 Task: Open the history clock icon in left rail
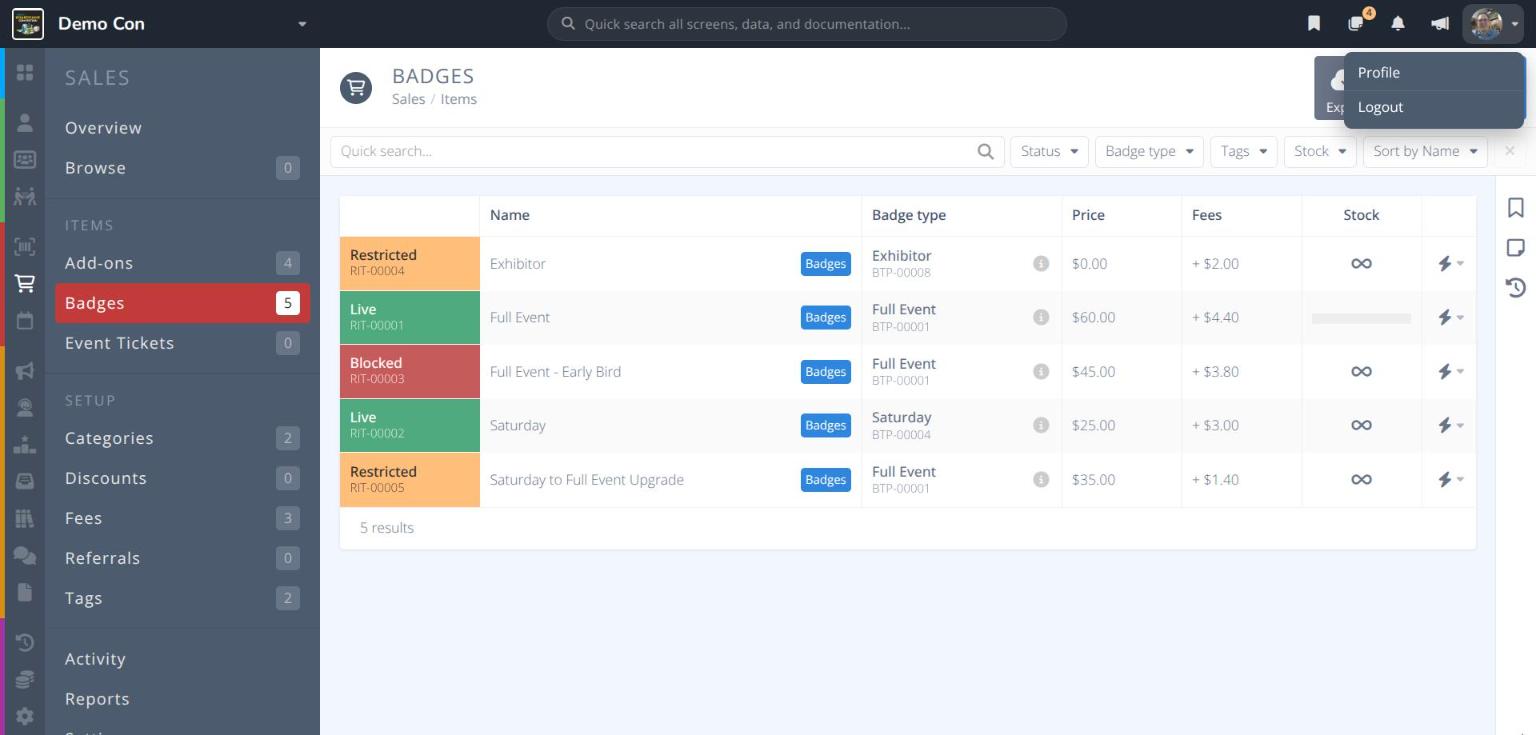tap(25, 643)
